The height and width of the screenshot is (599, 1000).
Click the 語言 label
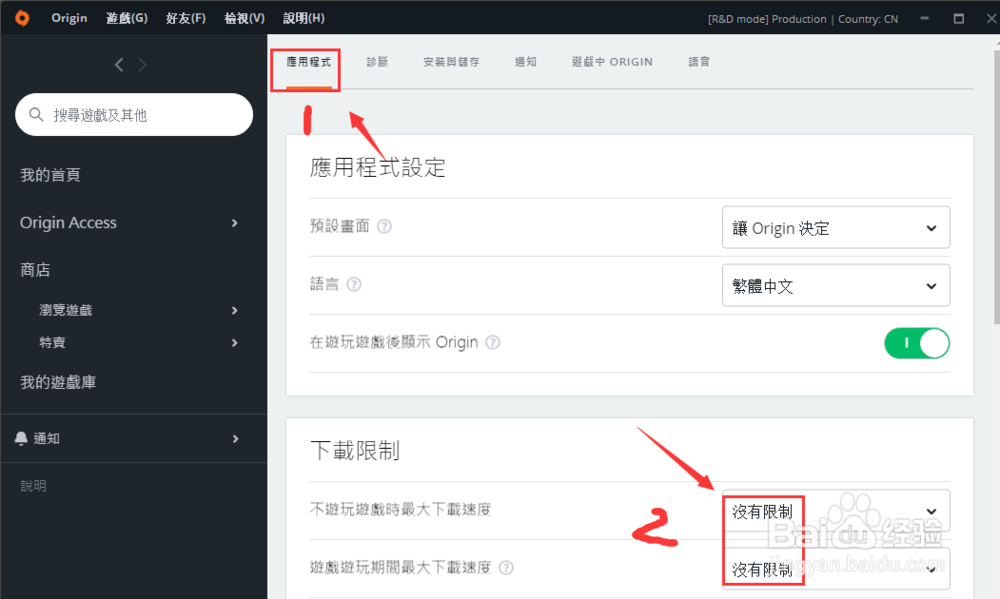click(324, 285)
